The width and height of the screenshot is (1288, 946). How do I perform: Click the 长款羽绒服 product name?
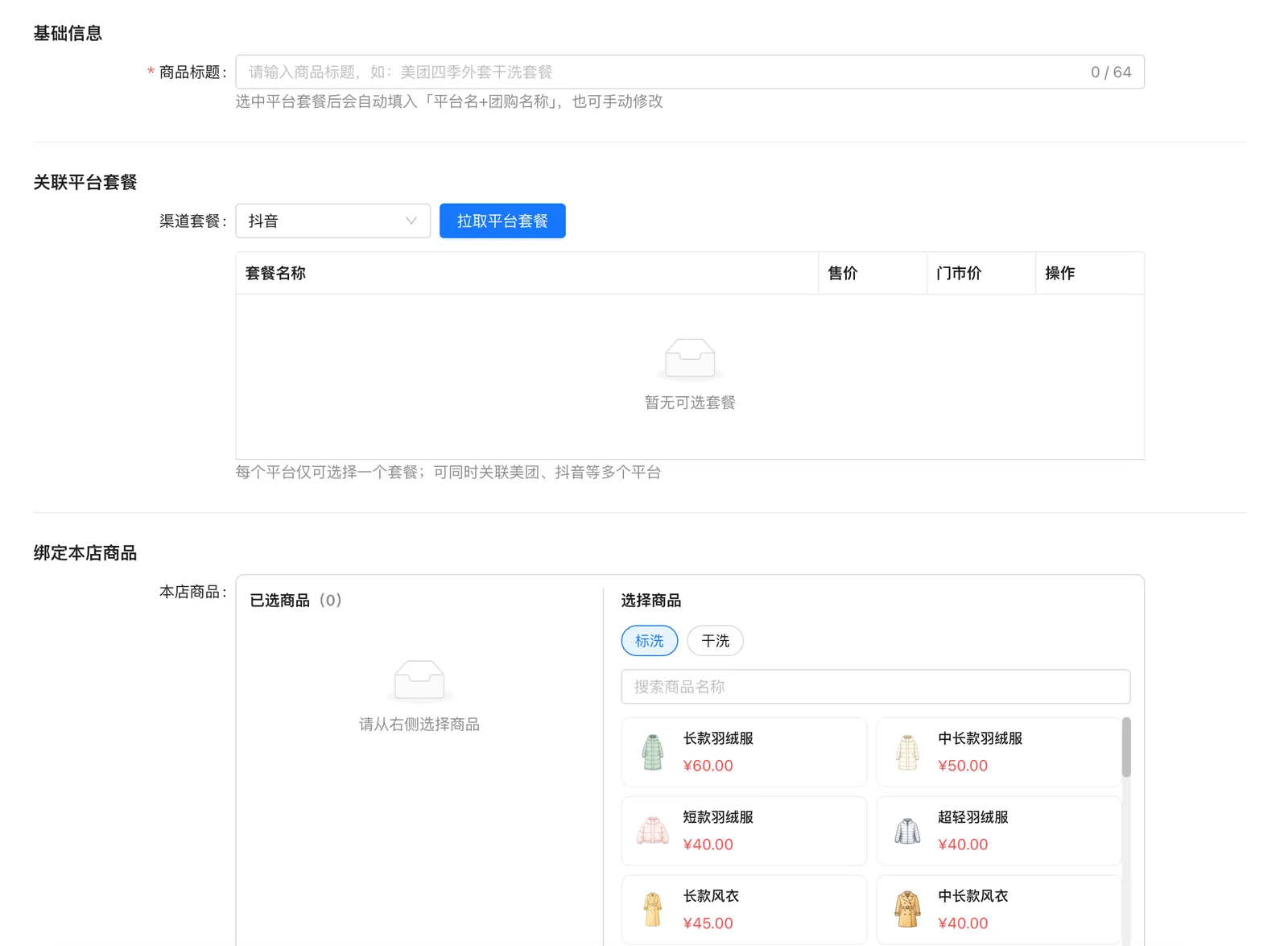[718, 738]
